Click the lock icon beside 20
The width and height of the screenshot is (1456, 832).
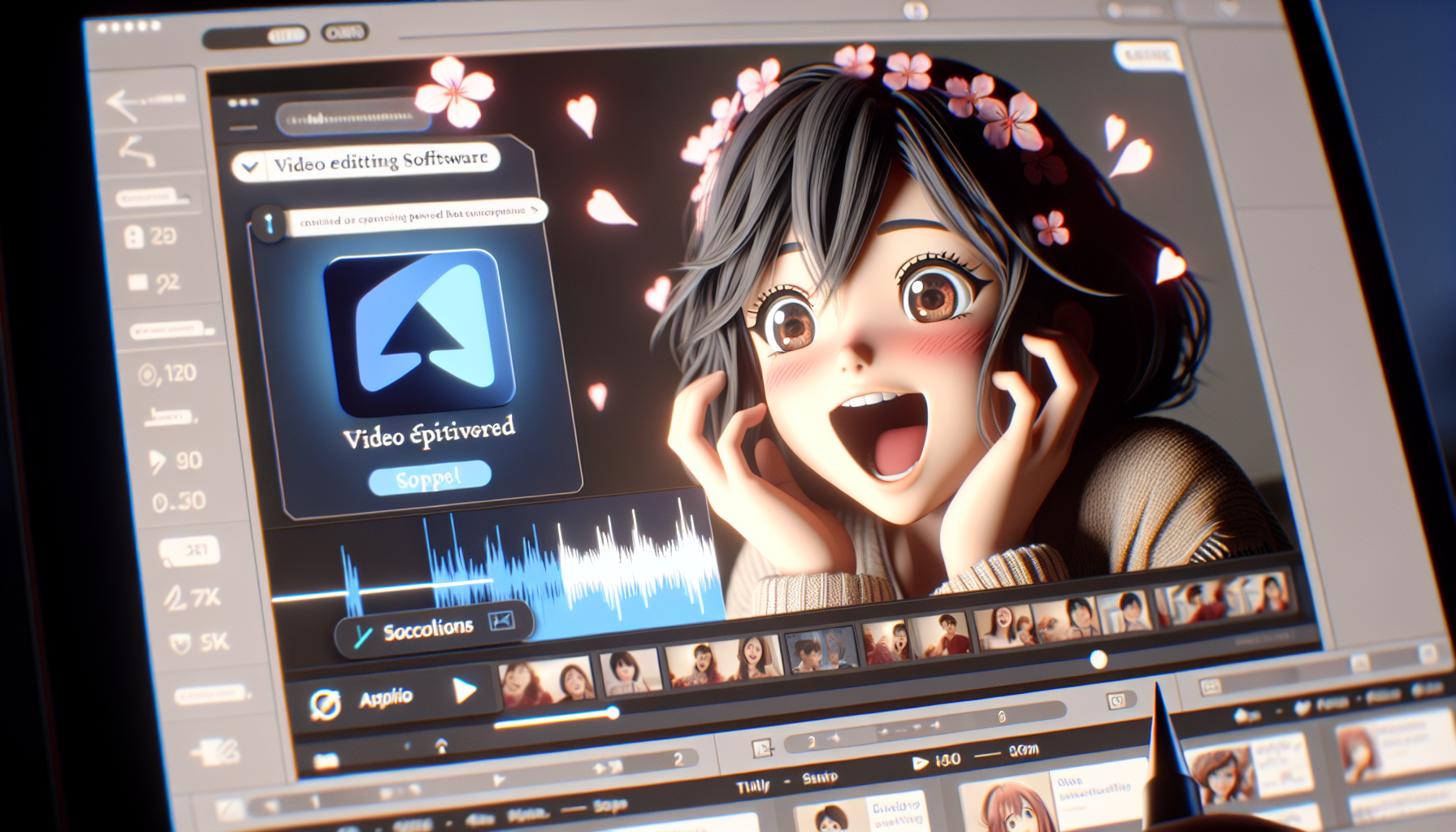pyautogui.click(x=133, y=236)
